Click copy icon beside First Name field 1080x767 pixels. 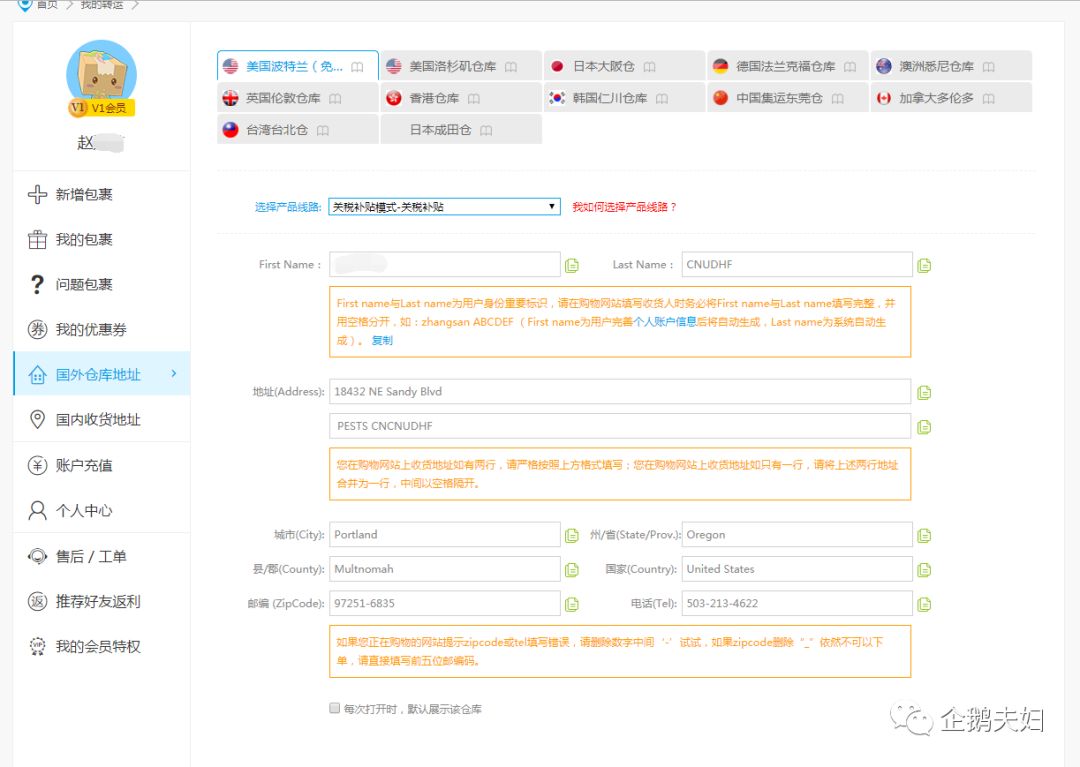(571, 265)
